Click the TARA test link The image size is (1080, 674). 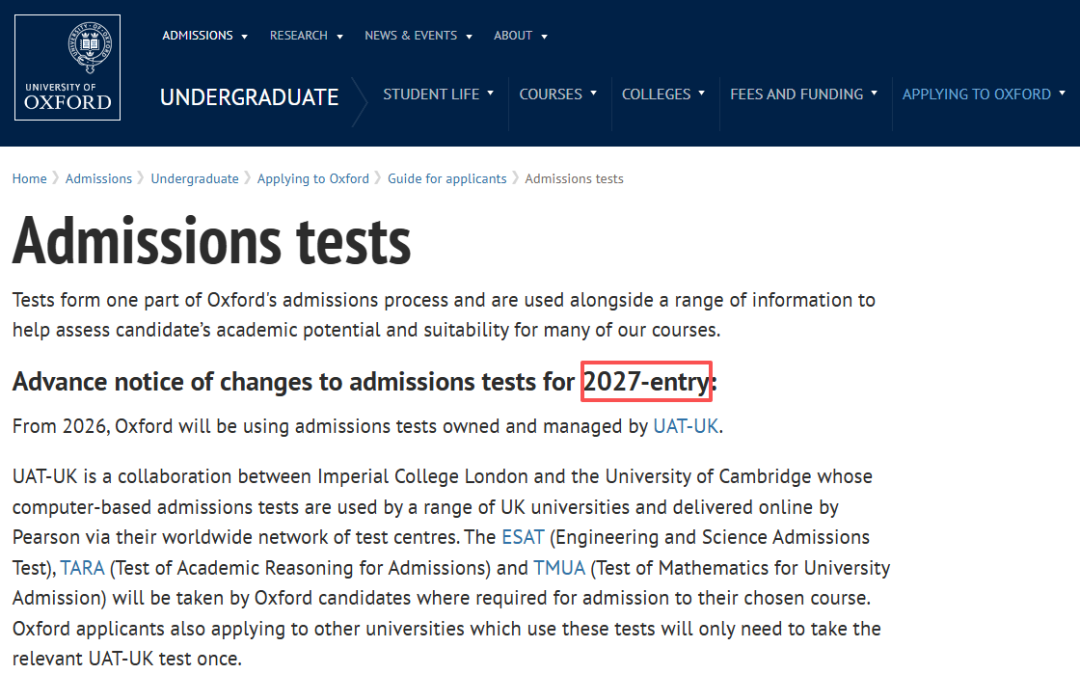(x=82, y=568)
